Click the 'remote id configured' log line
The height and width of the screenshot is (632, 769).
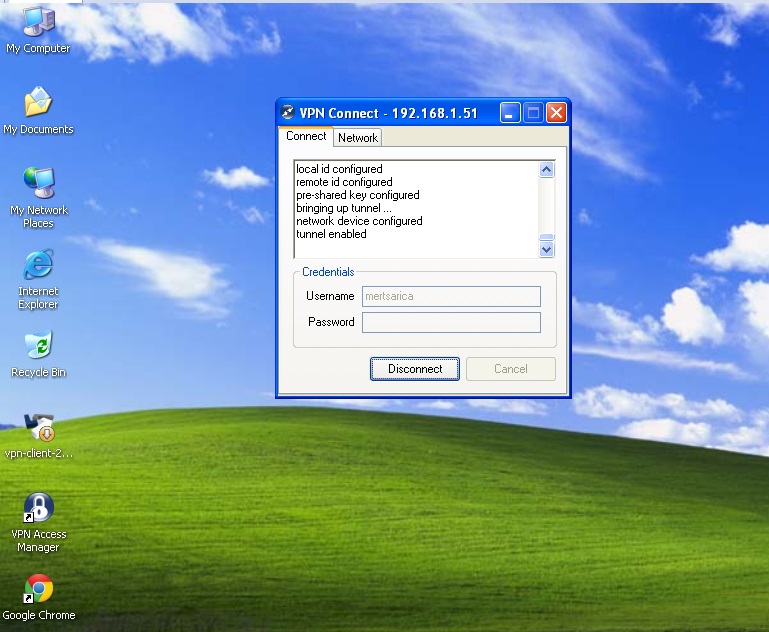click(x=344, y=182)
